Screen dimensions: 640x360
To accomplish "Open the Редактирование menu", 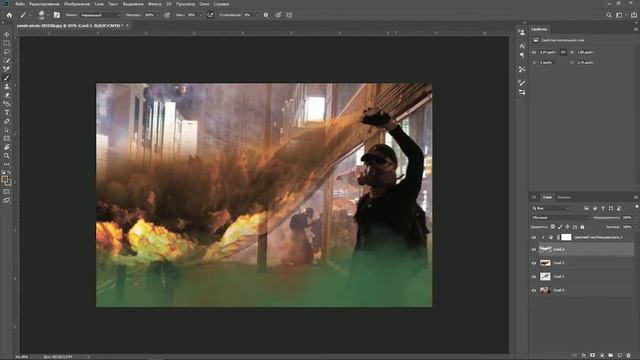I will 44,4.
